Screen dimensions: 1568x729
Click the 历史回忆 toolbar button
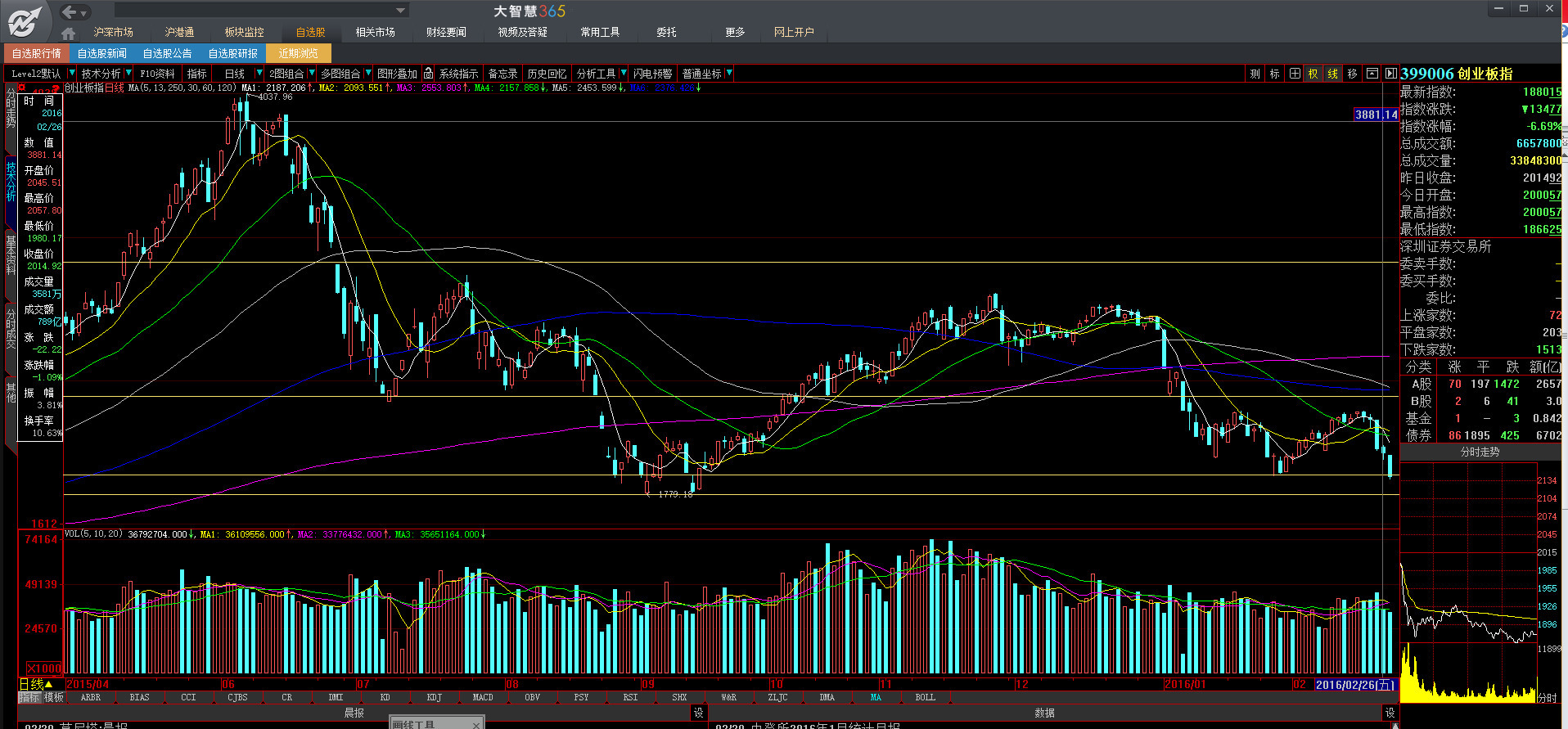(547, 74)
